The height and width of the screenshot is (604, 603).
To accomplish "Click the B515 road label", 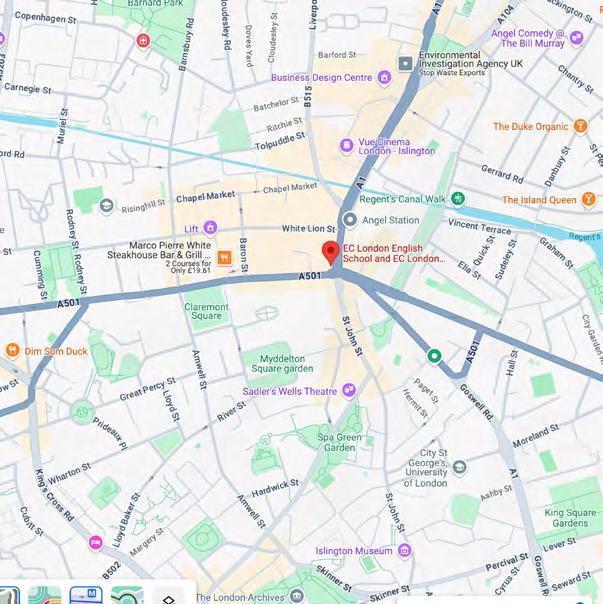I will pyautogui.click(x=308, y=96).
